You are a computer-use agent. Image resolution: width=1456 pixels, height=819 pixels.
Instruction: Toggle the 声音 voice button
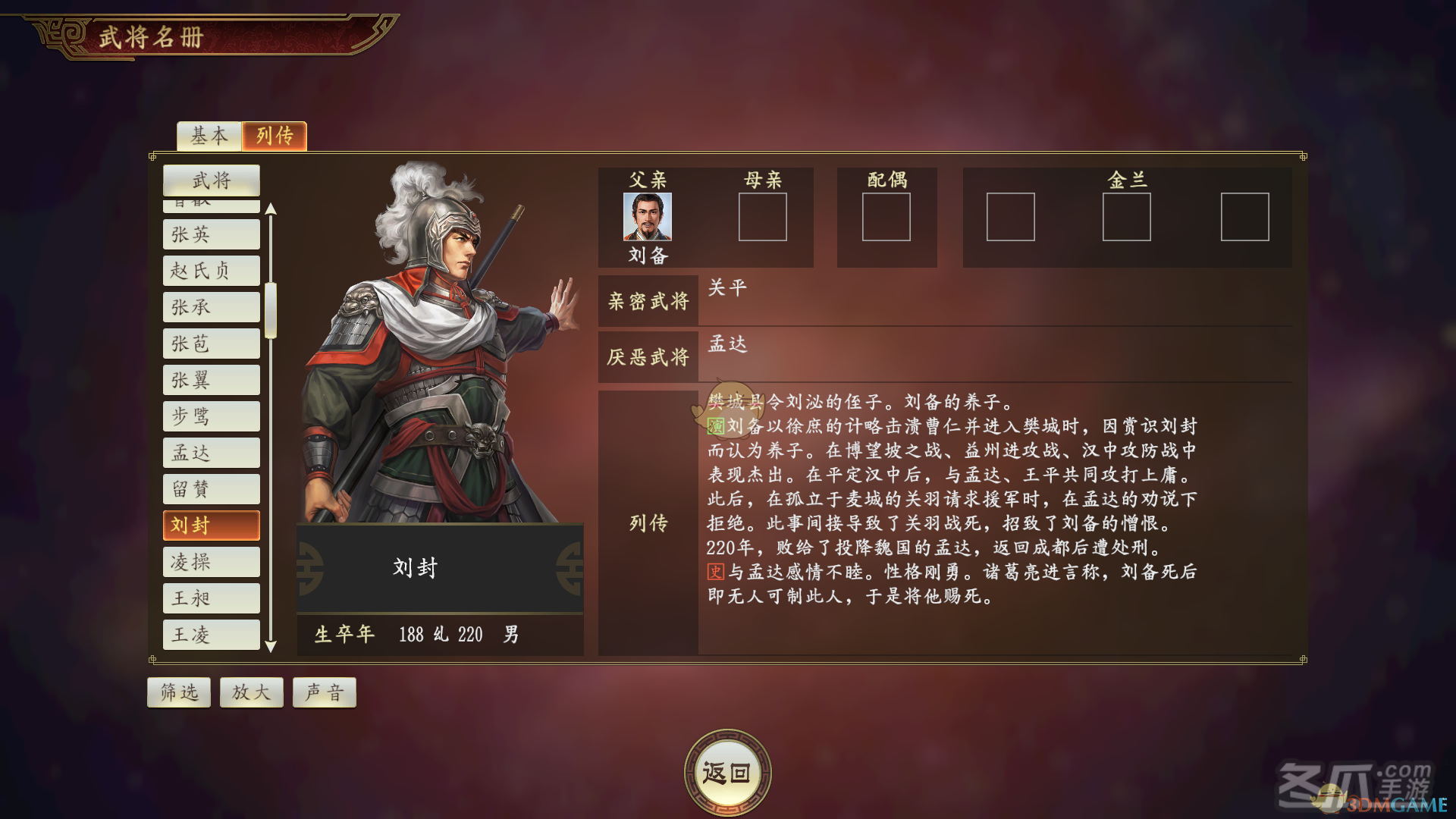click(x=325, y=692)
